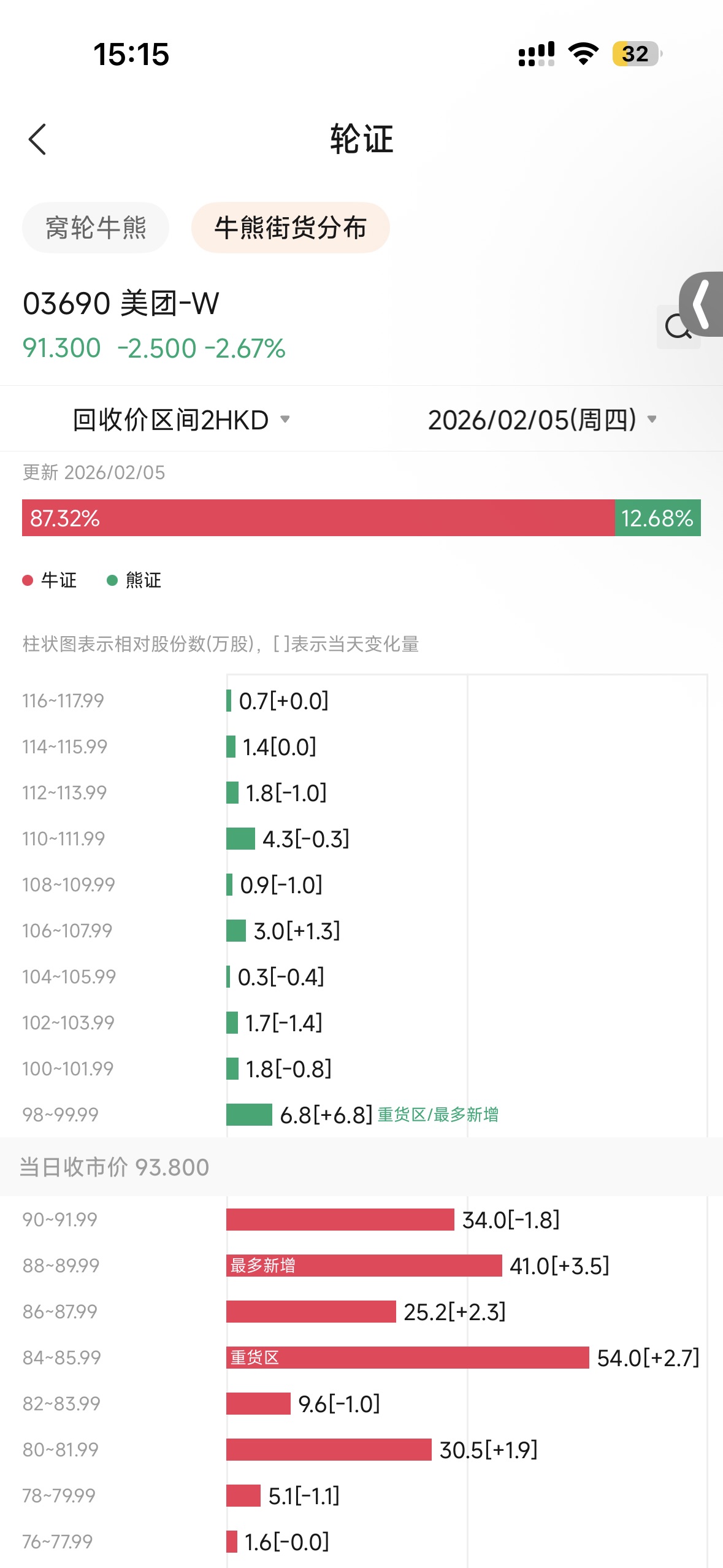This screenshot has width=723, height=1568.
Task: Open the stock search magnifier icon
Action: [677, 327]
